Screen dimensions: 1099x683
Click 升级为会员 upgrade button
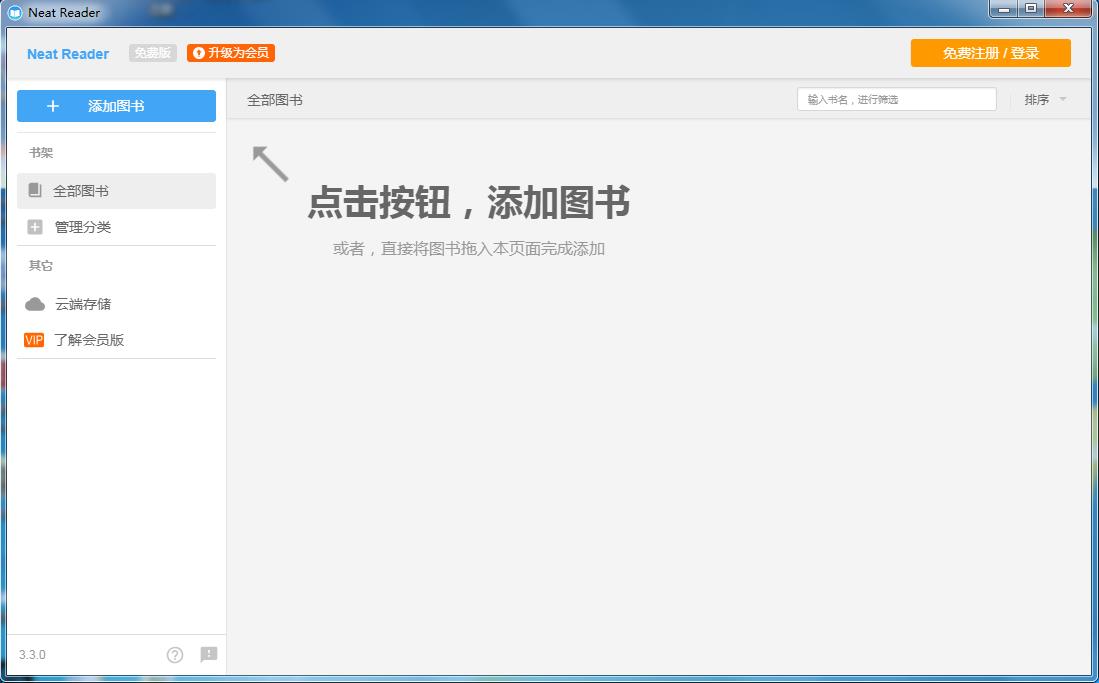231,53
